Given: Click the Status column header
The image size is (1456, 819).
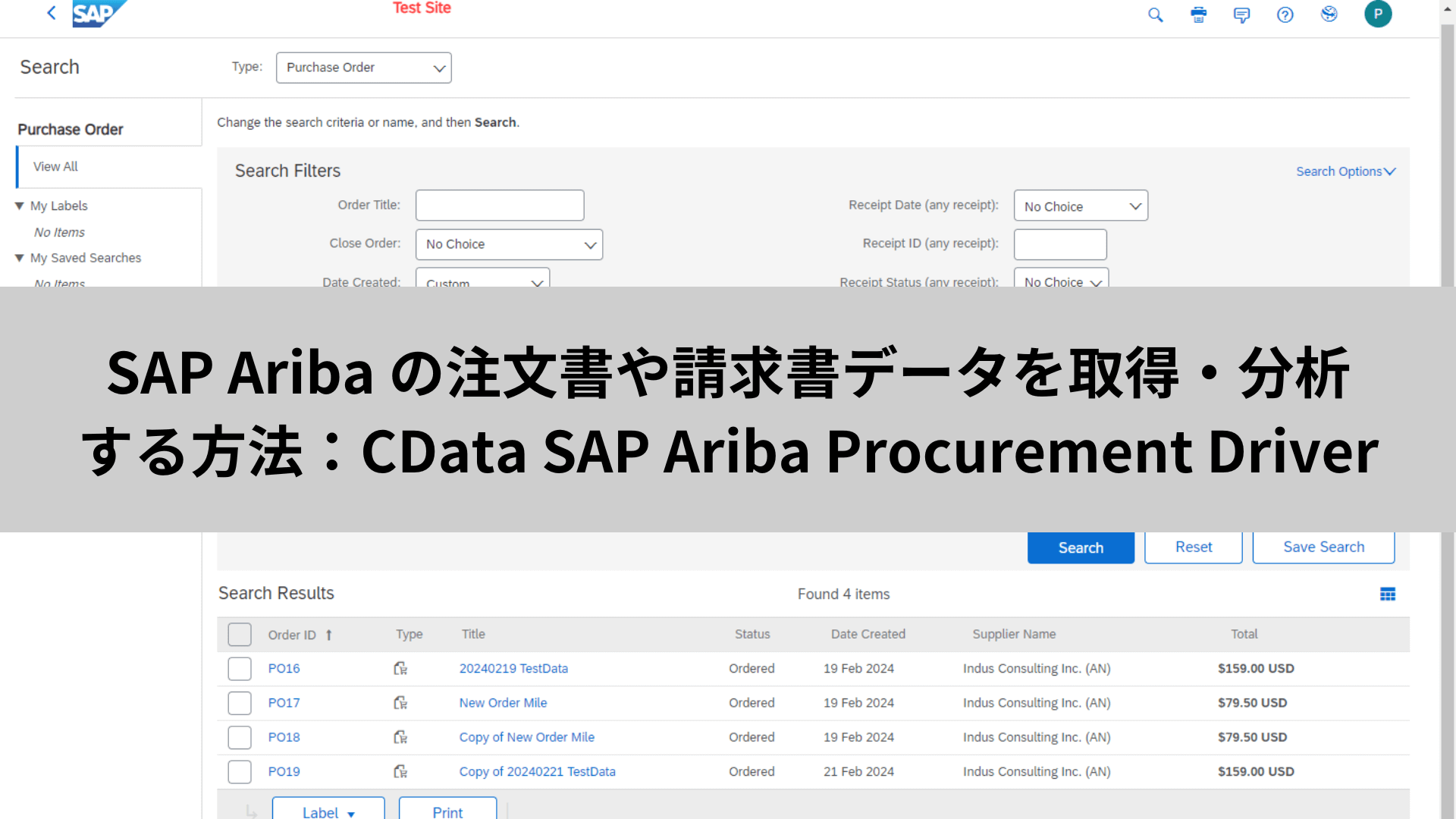Looking at the screenshot, I should (x=752, y=634).
